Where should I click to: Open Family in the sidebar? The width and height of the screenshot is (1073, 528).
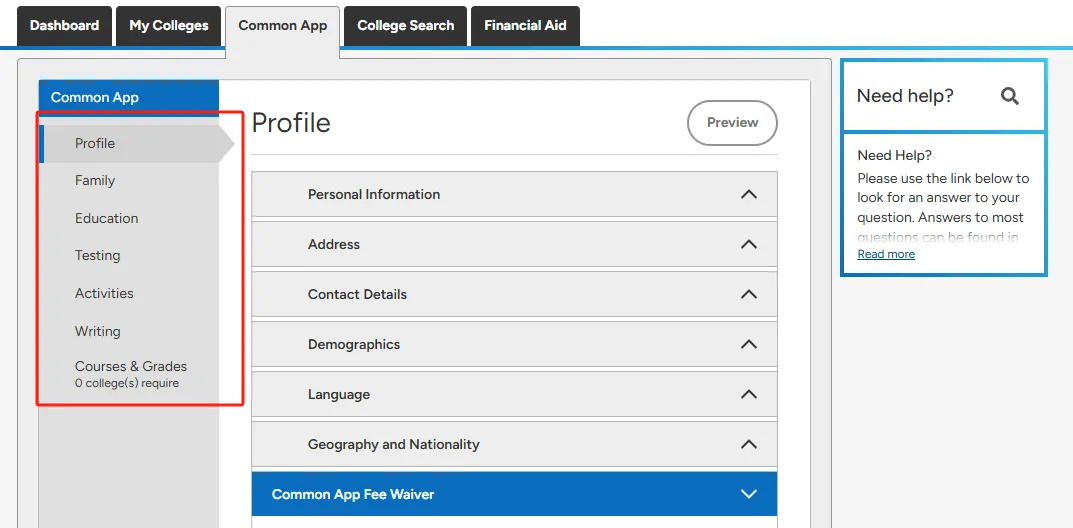95,181
